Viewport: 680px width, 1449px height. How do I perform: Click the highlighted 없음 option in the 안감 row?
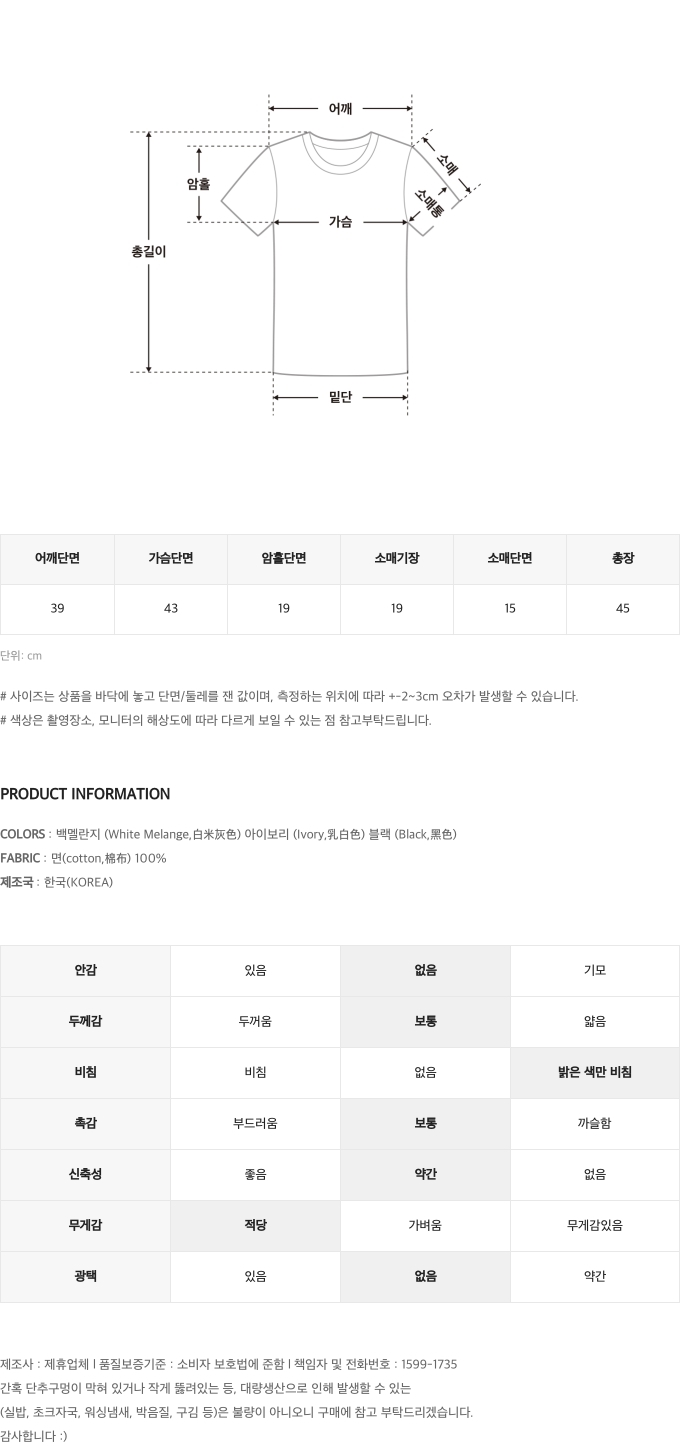(x=425, y=970)
